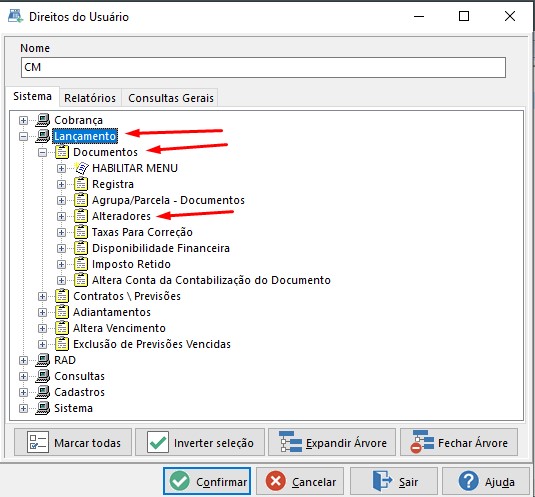Click Expandir Árvore button

[332, 443]
